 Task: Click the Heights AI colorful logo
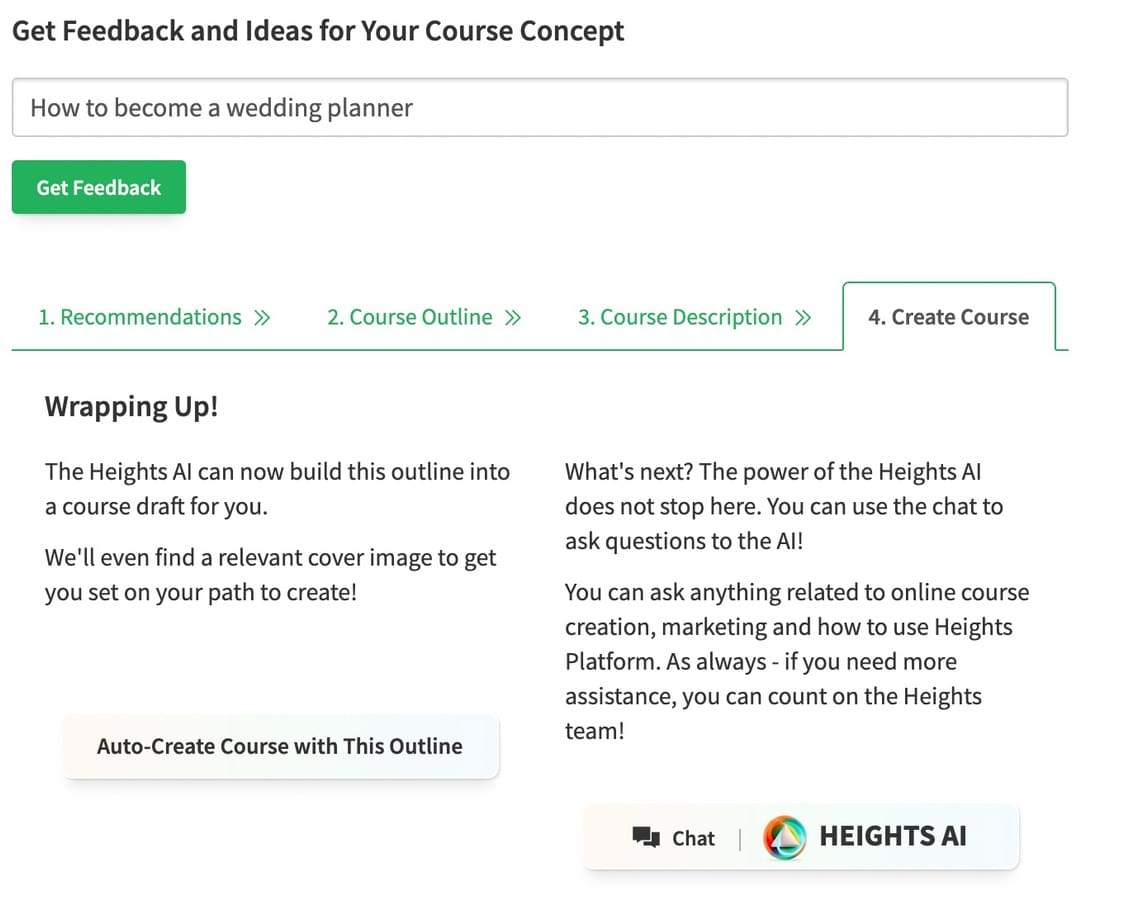click(x=784, y=837)
